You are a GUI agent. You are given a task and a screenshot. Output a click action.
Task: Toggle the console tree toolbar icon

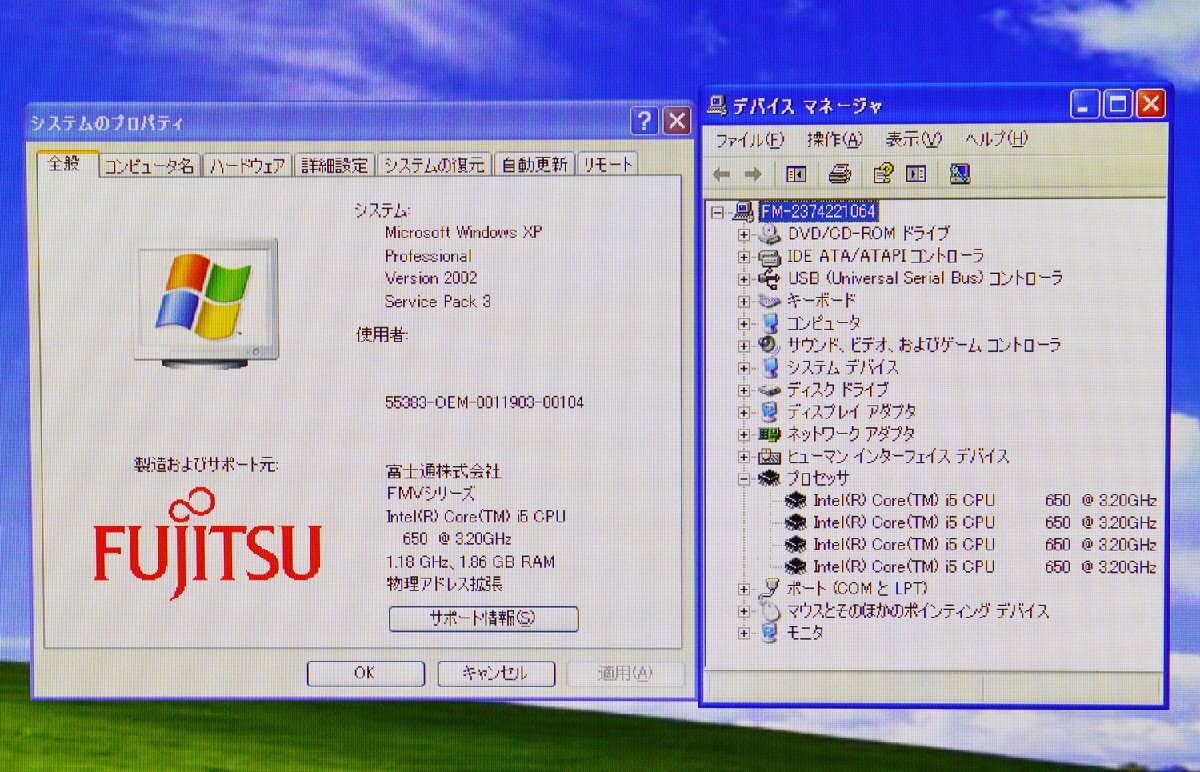pos(796,174)
